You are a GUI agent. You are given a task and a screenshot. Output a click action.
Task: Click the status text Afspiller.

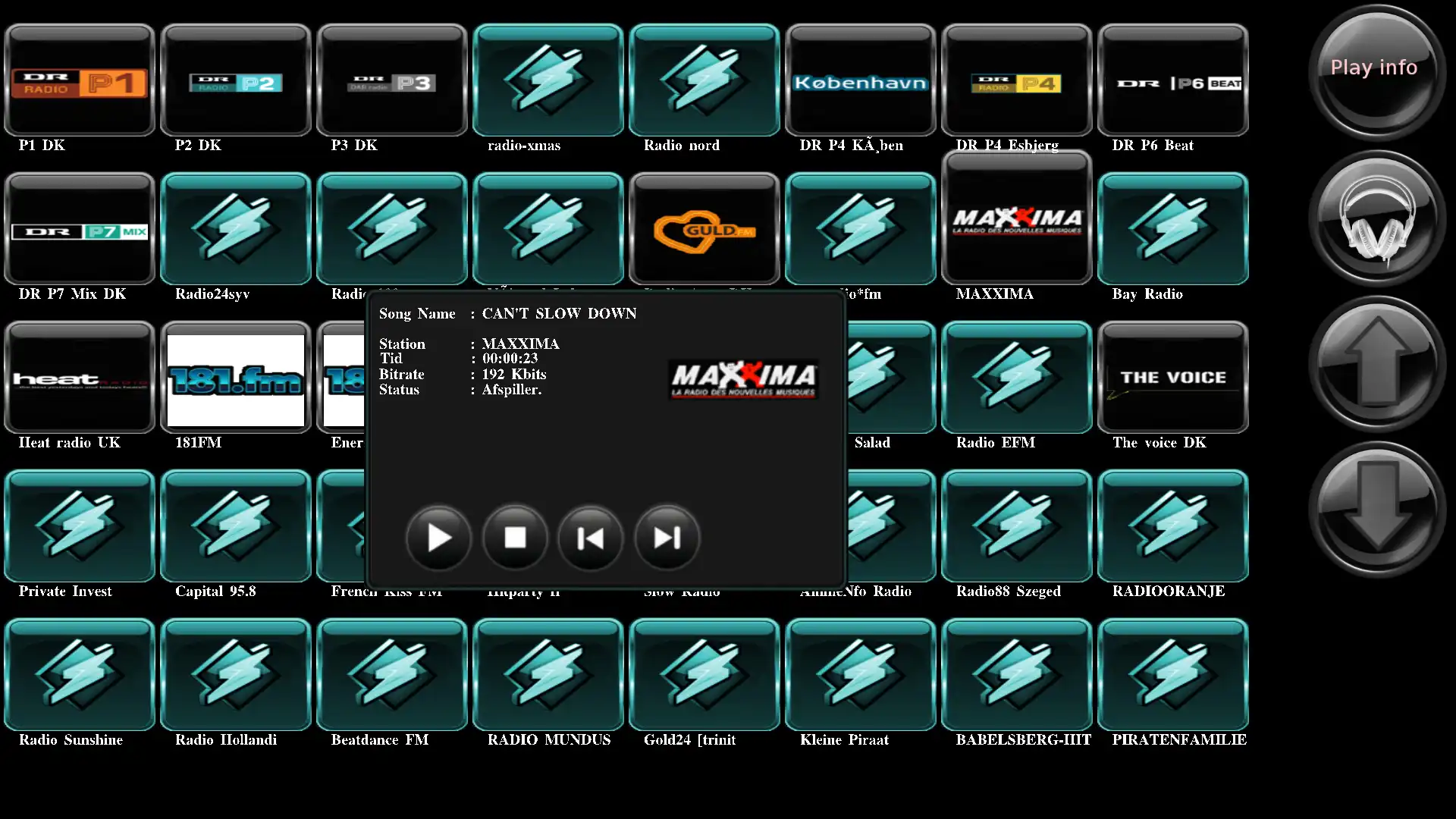tap(512, 390)
